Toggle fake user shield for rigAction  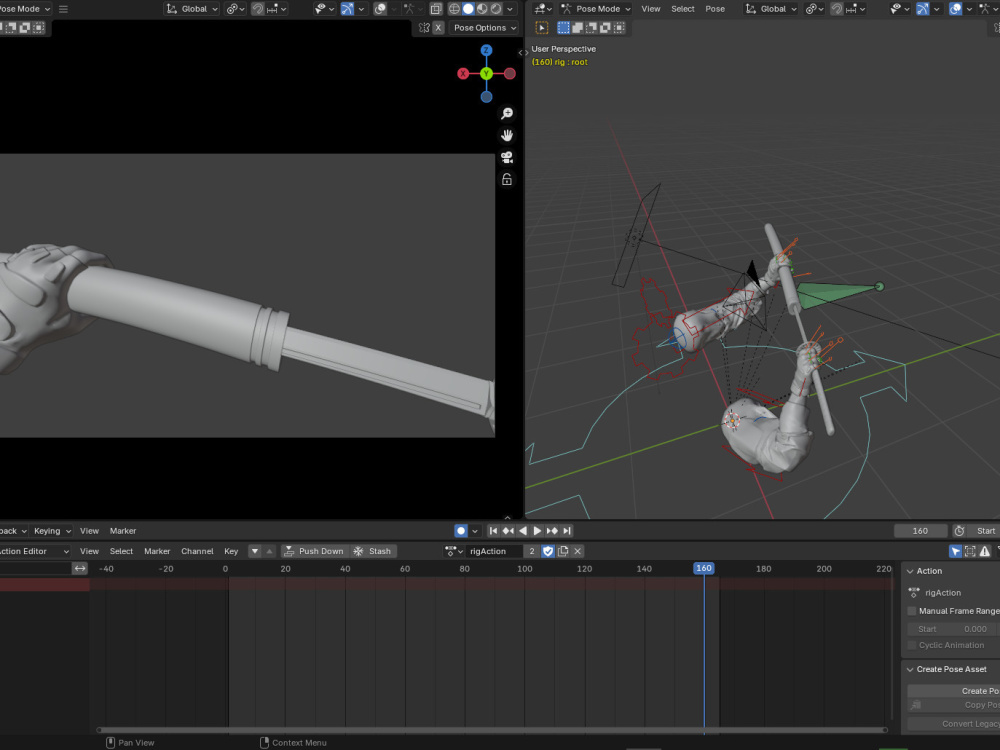tap(548, 551)
